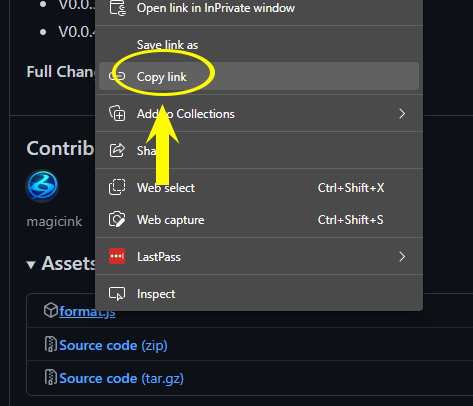Open the format.js asset link
The height and width of the screenshot is (406, 473).
[x=87, y=311]
